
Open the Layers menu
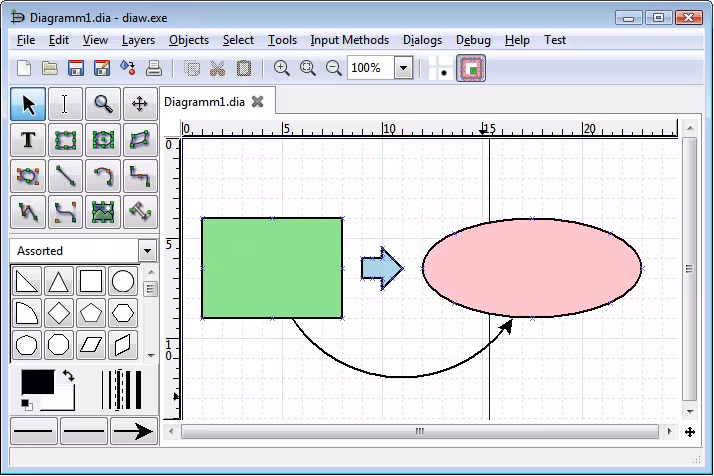(x=138, y=41)
